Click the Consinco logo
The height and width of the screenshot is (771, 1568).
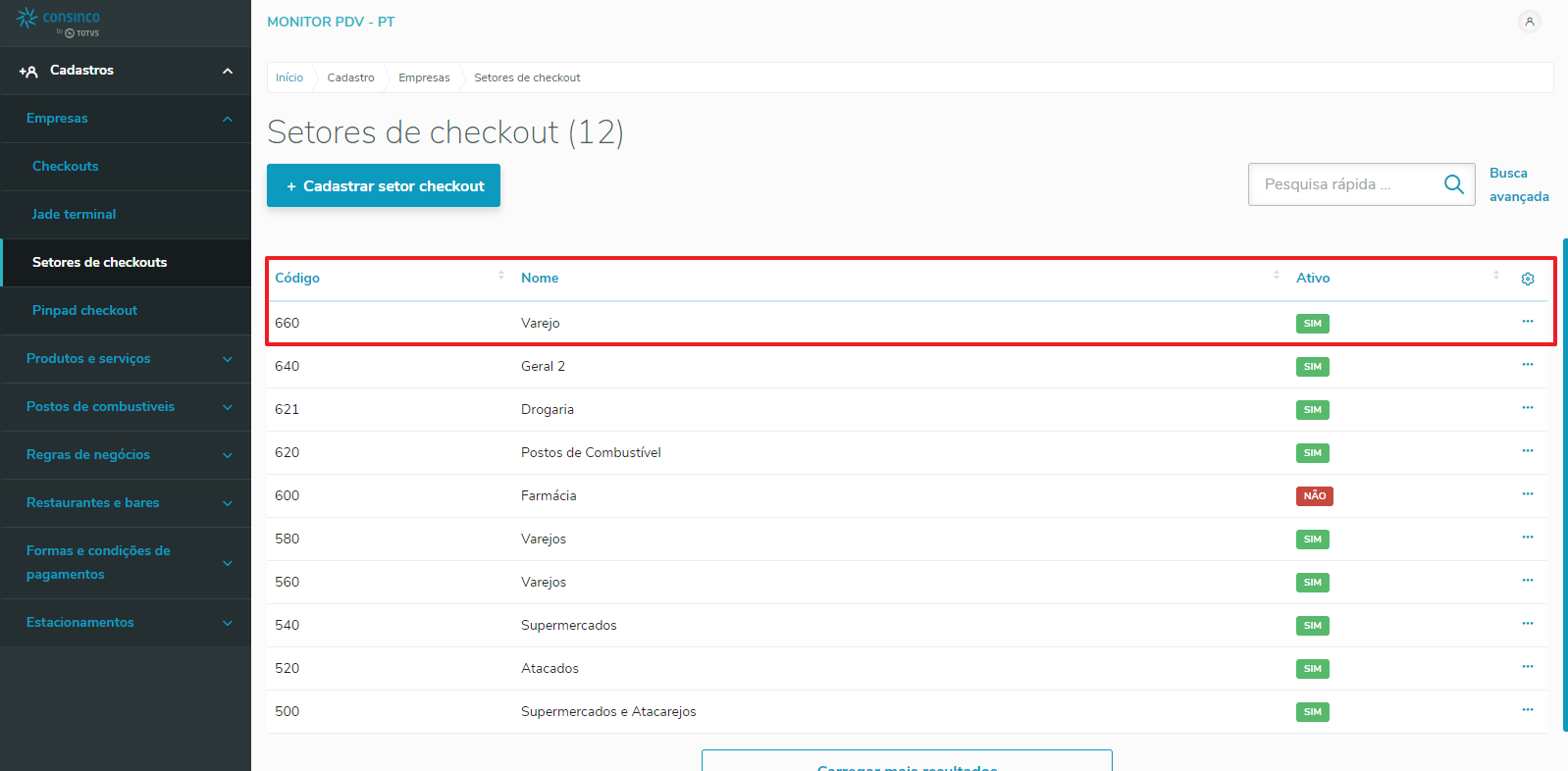[x=59, y=22]
